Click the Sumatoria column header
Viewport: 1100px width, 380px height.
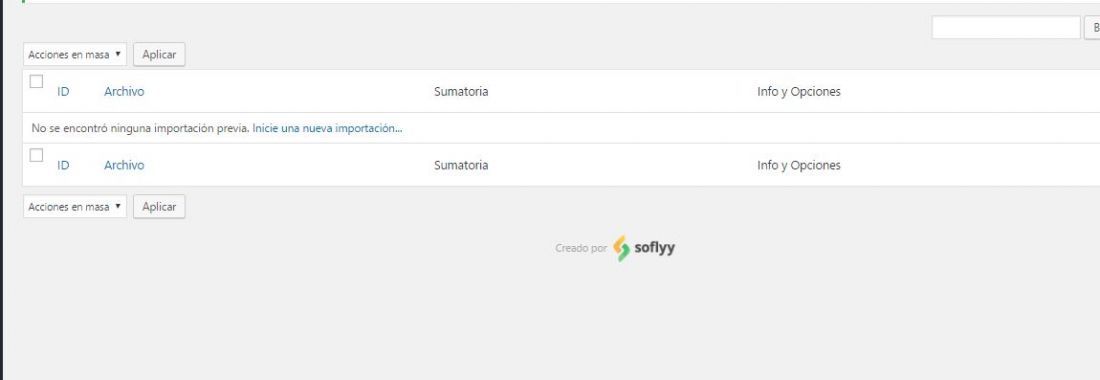pos(461,92)
